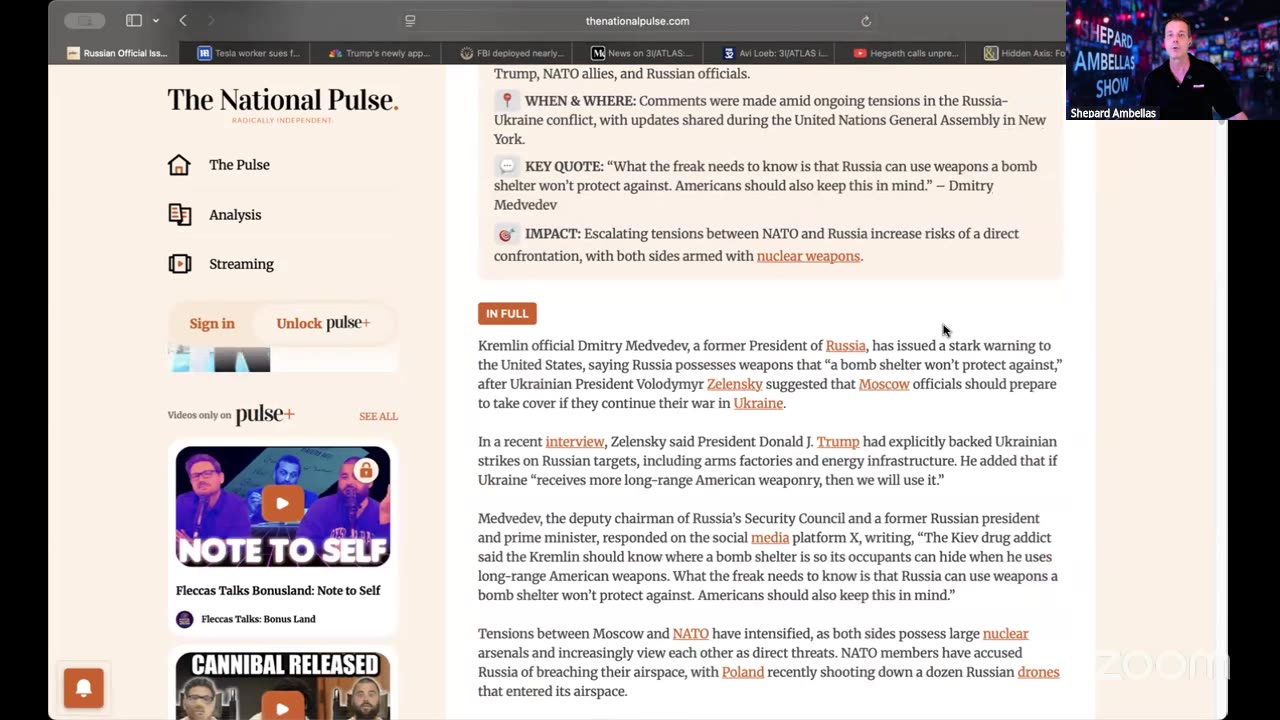1280x720 pixels.
Task: Go back with the back arrow
Action: (183, 20)
